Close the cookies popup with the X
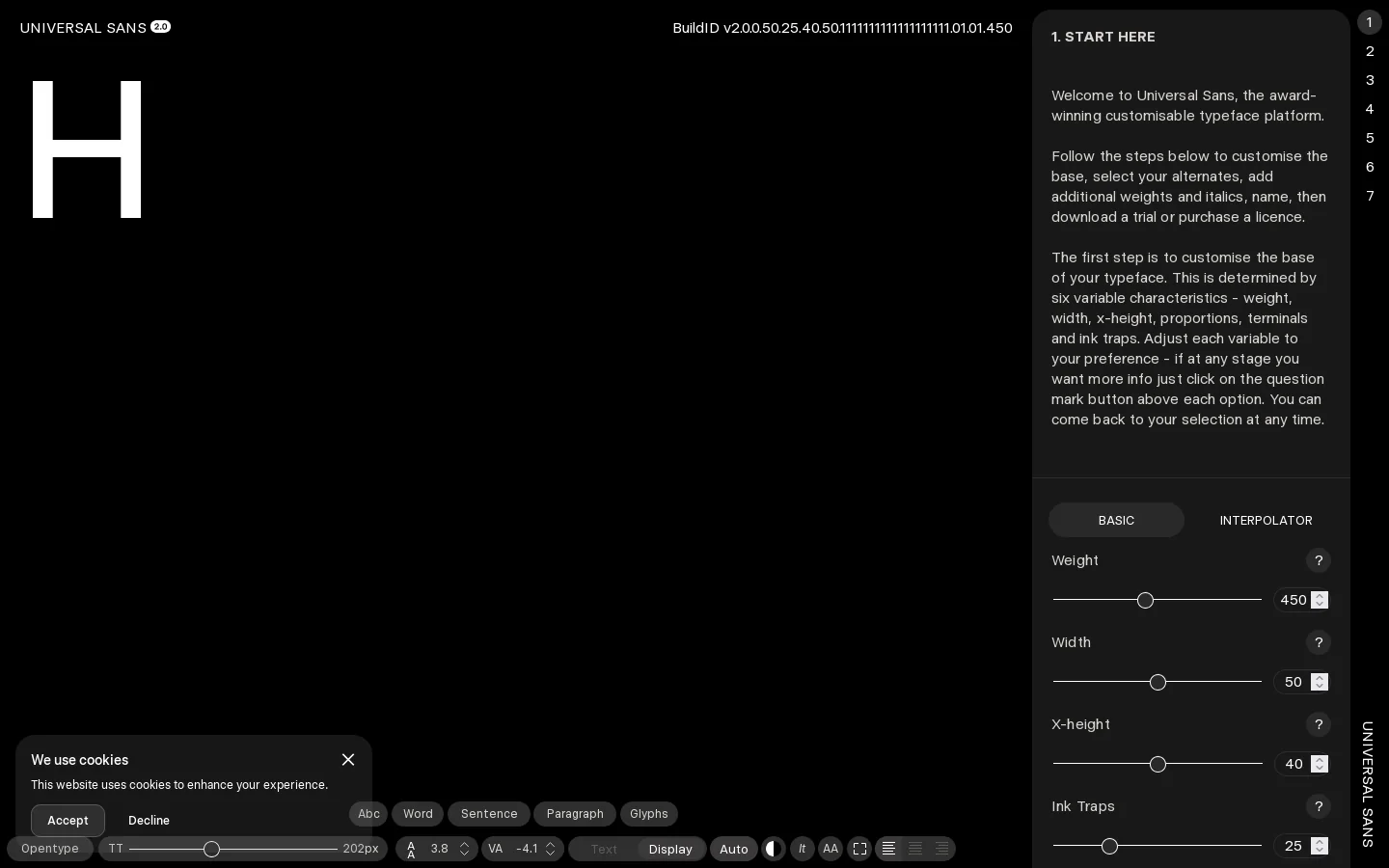This screenshot has width=1389, height=868. pos(348,760)
